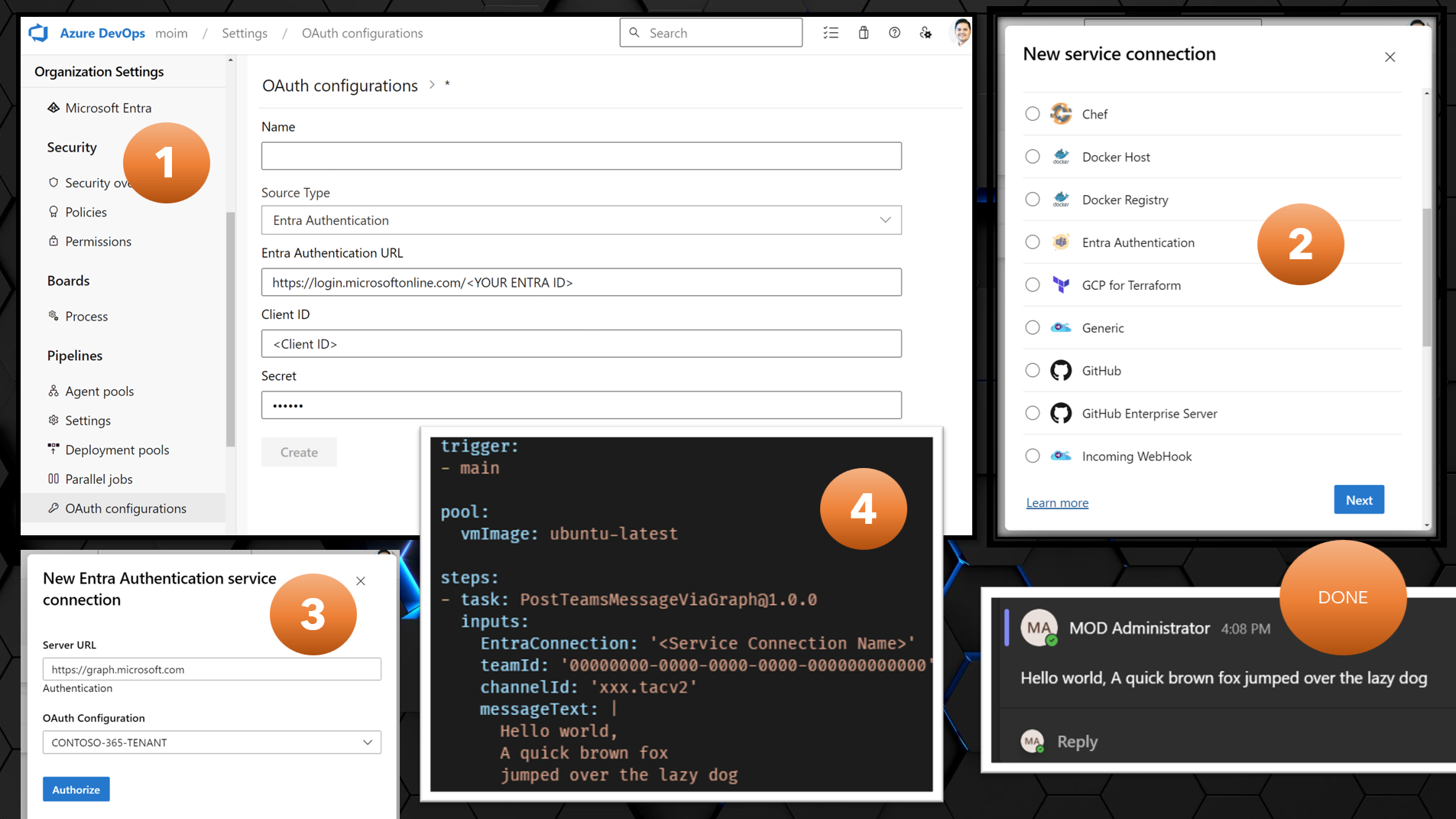Open the OAuth configurations menu item
The width and height of the screenshot is (1456, 819).
pos(124,508)
